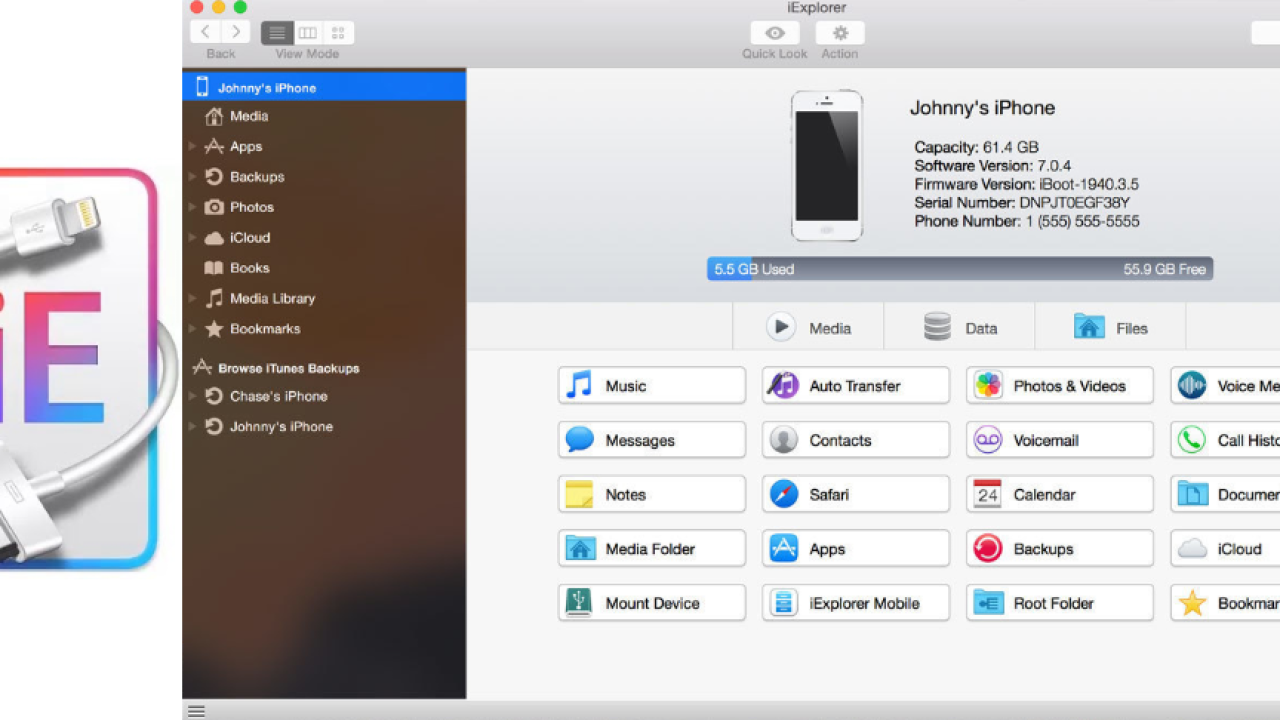Click the Quick Look eye icon
Viewport: 1280px width, 720px height.
pos(774,33)
